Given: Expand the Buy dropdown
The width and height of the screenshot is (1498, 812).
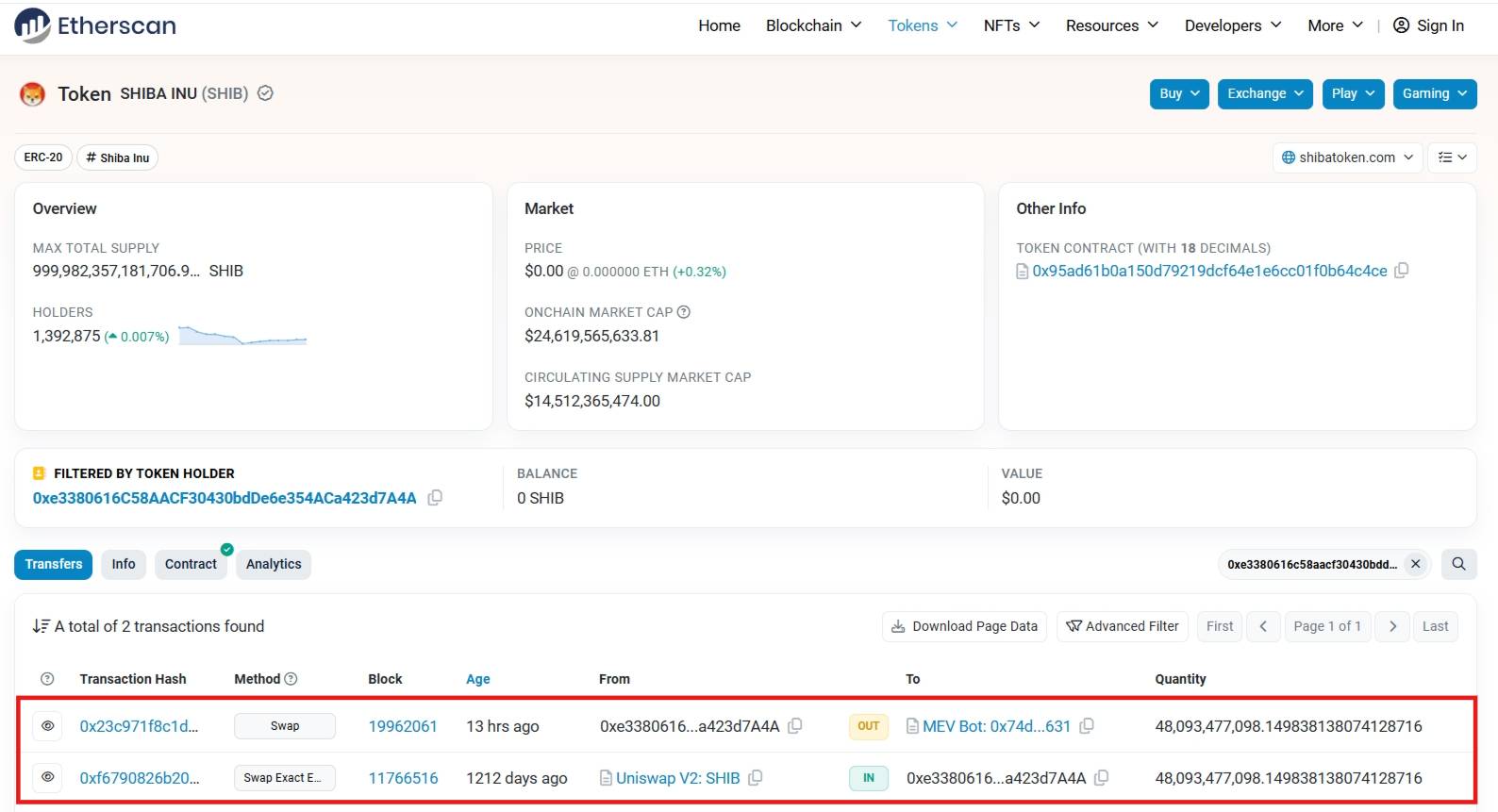Looking at the screenshot, I should 1179,93.
